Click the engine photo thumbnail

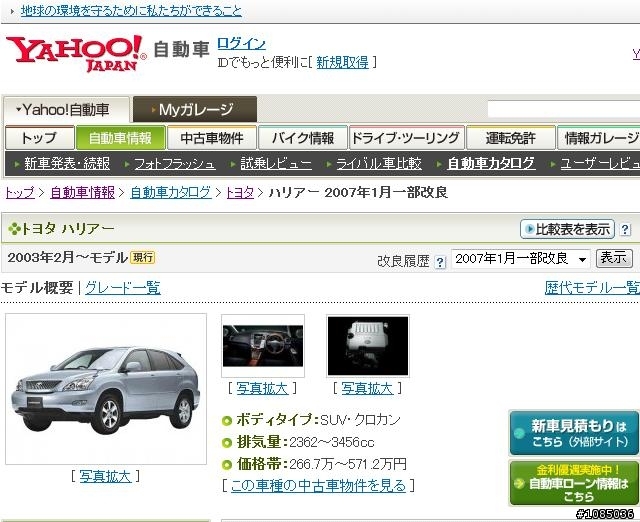368,346
